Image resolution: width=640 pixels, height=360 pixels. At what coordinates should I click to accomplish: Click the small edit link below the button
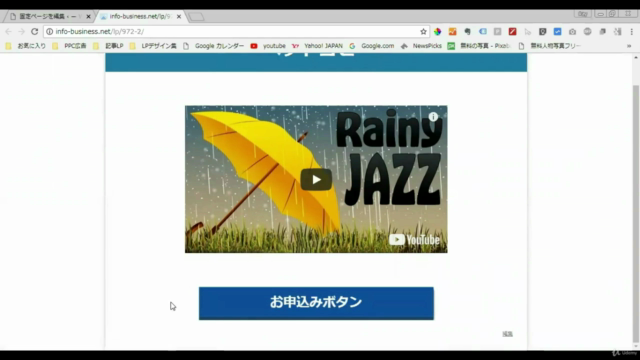(x=507, y=334)
